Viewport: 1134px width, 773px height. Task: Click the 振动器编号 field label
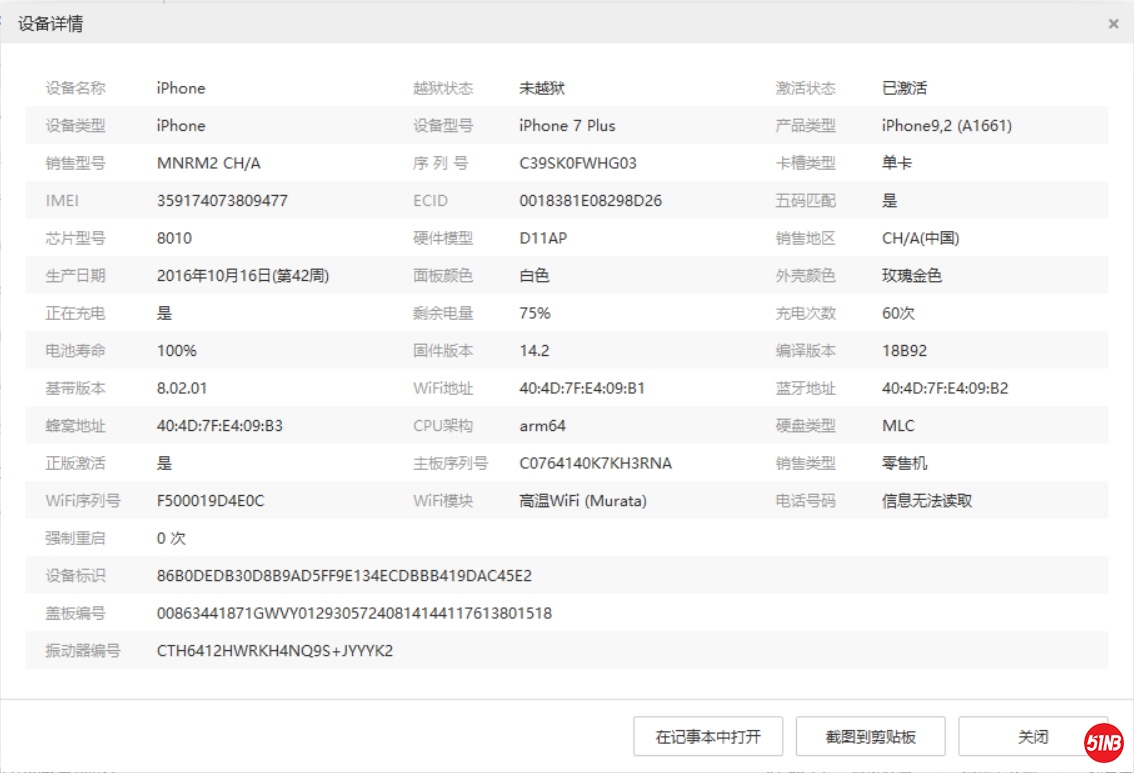click(82, 651)
